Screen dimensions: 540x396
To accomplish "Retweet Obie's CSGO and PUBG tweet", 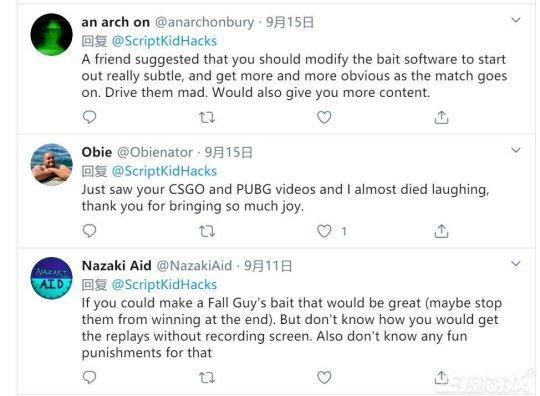I will [x=207, y=231].
